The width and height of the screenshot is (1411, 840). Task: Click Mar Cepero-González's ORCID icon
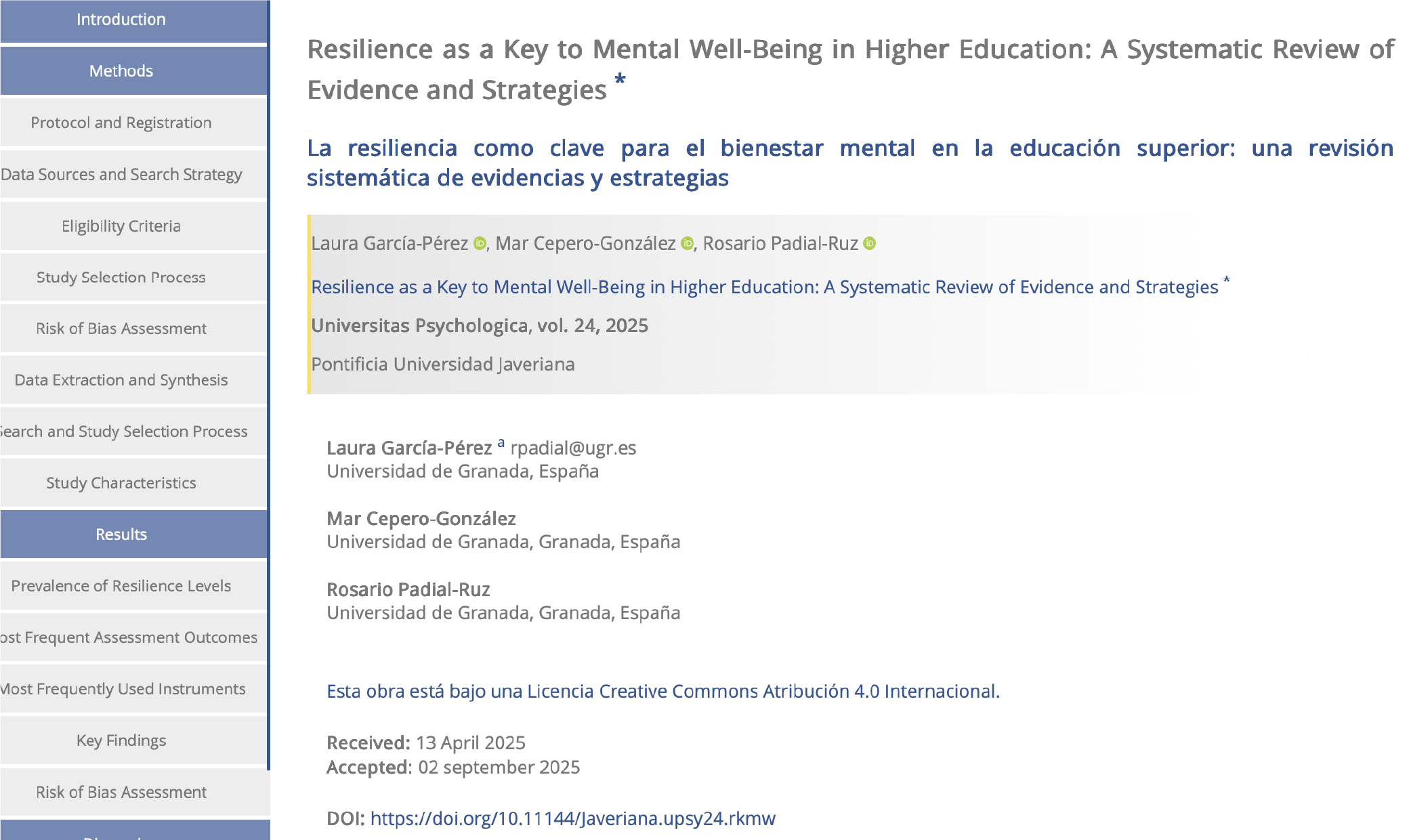pos(687,244)
